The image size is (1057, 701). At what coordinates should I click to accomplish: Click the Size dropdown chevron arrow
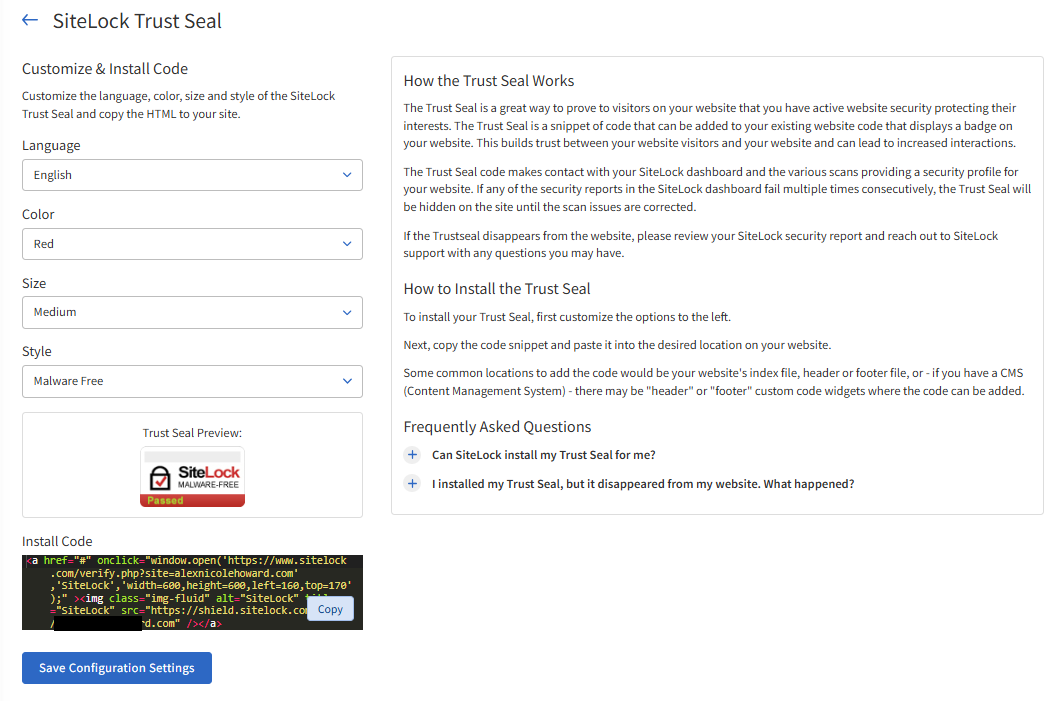click(347, 312)
